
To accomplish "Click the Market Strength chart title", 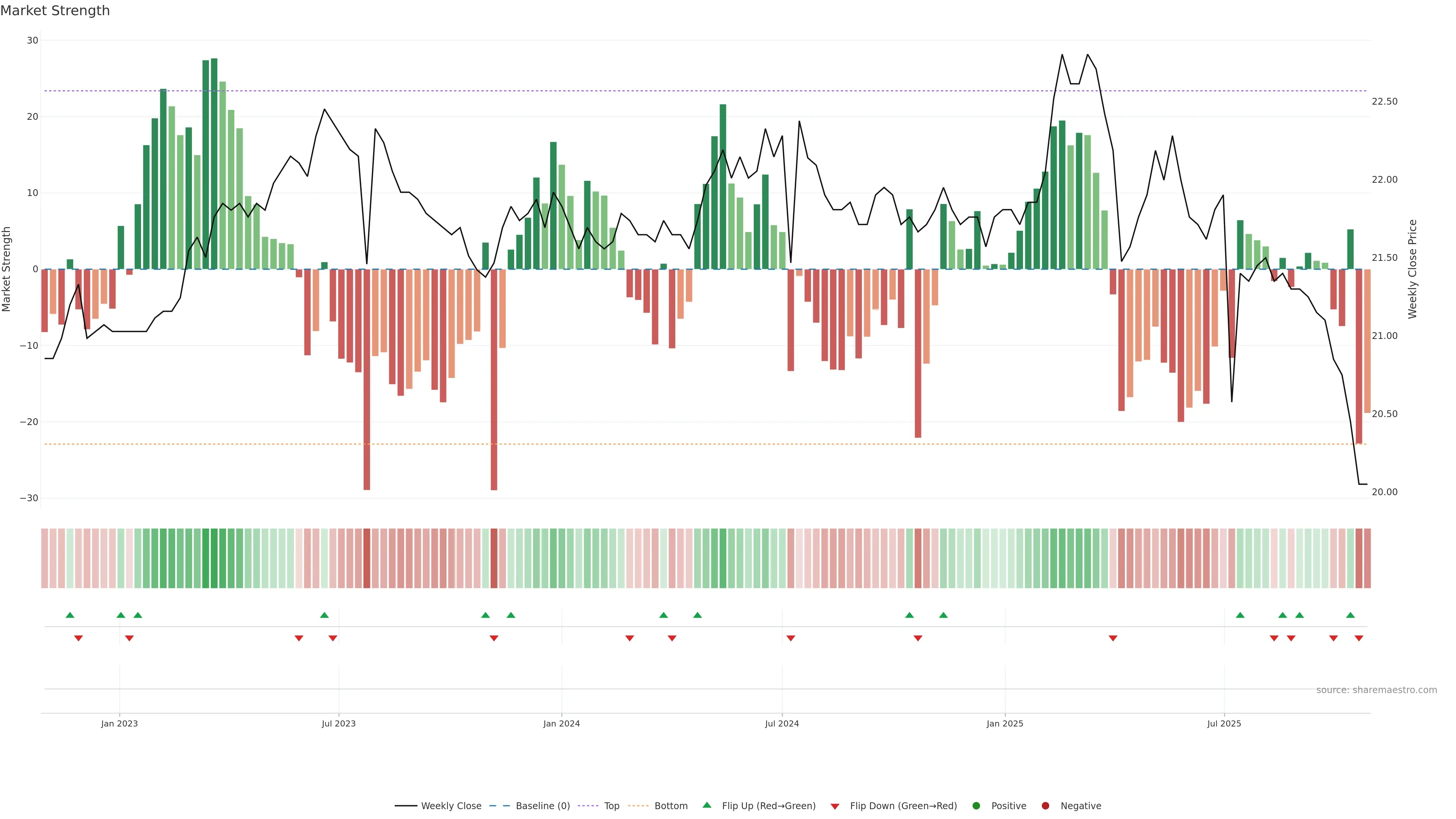I will [55, 11].
